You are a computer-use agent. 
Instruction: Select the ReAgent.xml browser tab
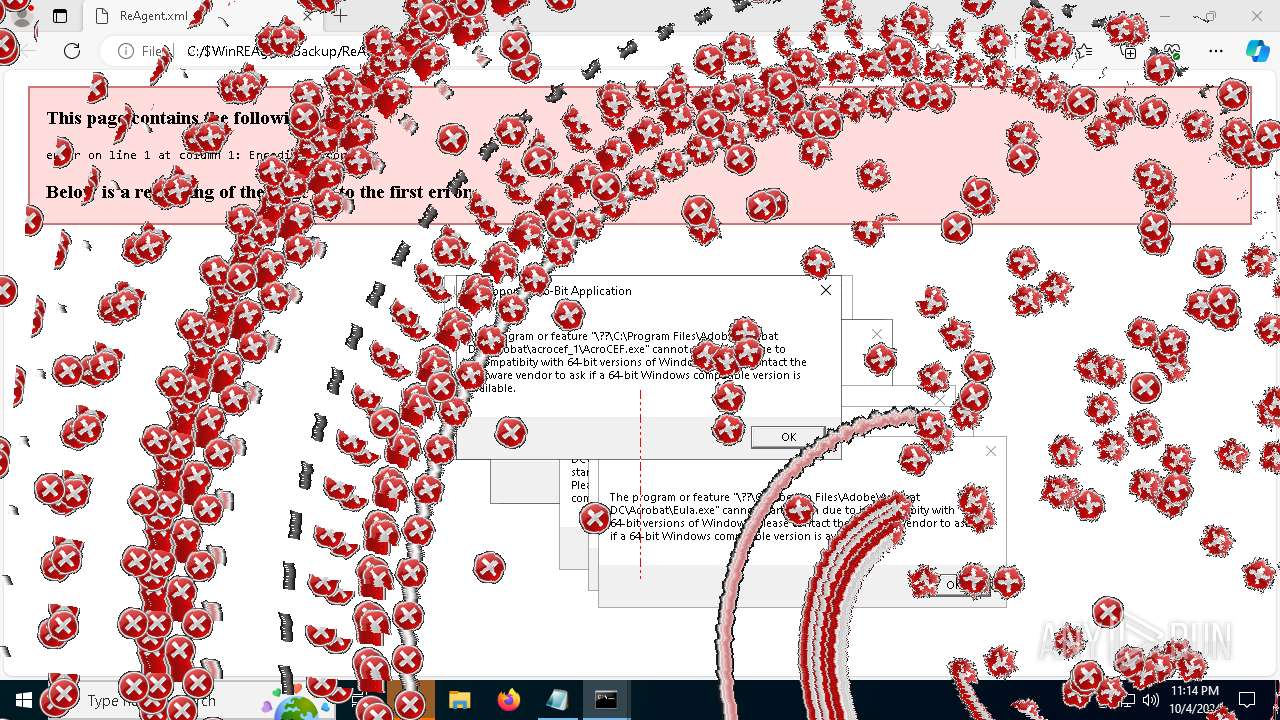click(x=200, y=16)
